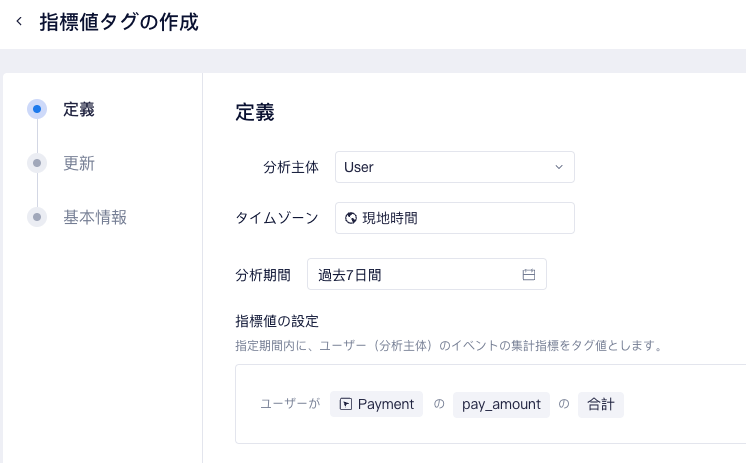Switch to the 更新 step

click(79, 163)
